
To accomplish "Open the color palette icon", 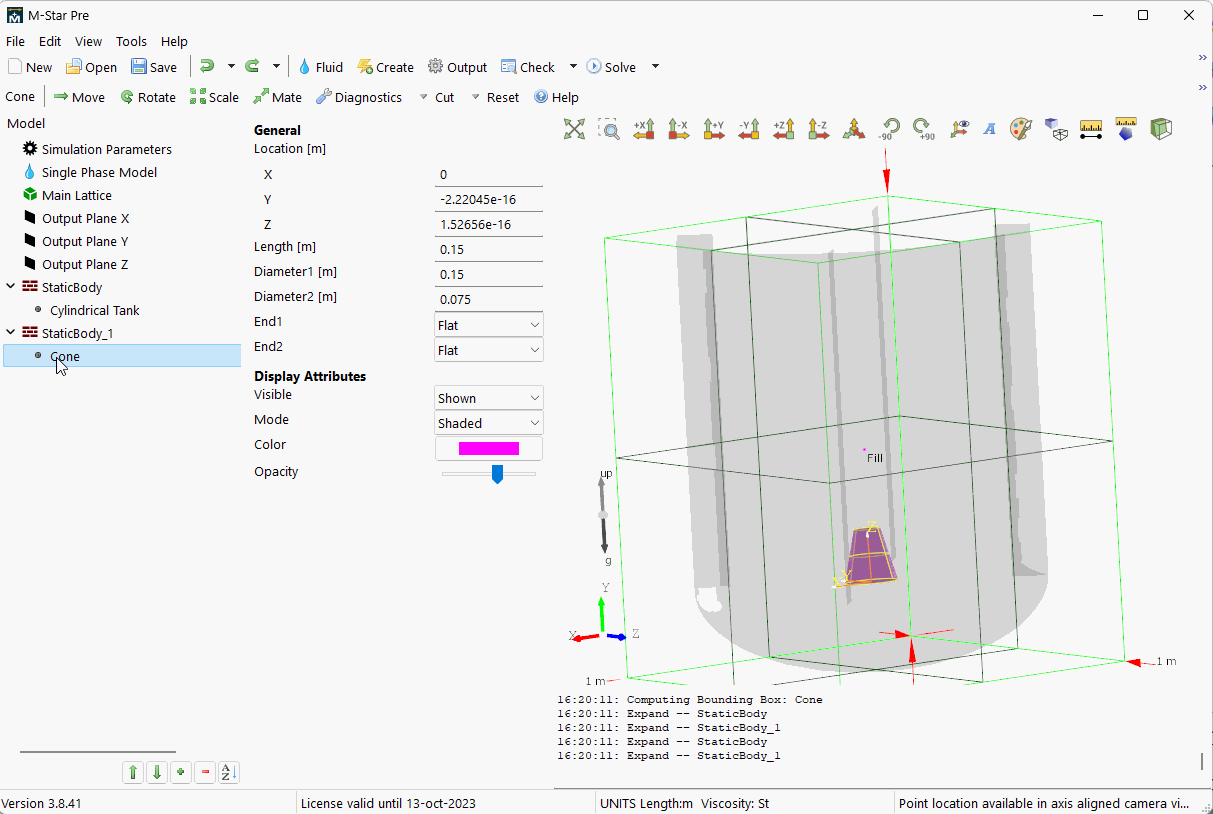I will pos(1020,128).
